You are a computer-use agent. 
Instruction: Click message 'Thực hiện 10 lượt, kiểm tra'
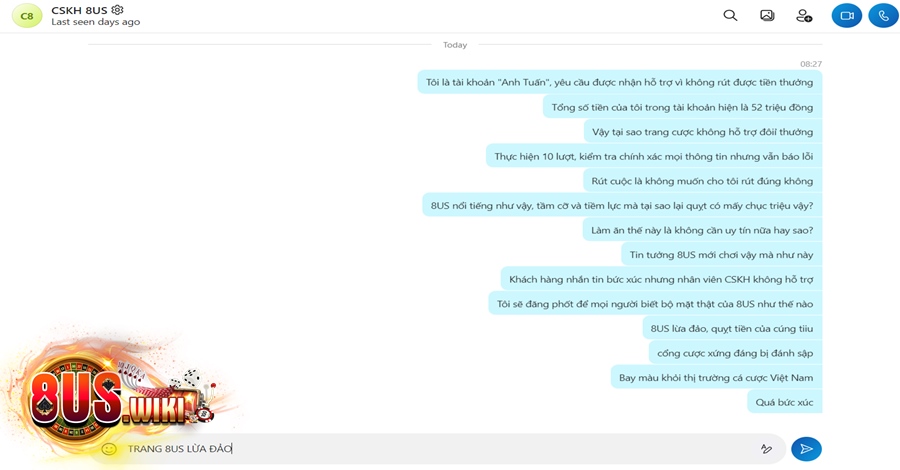654,156
